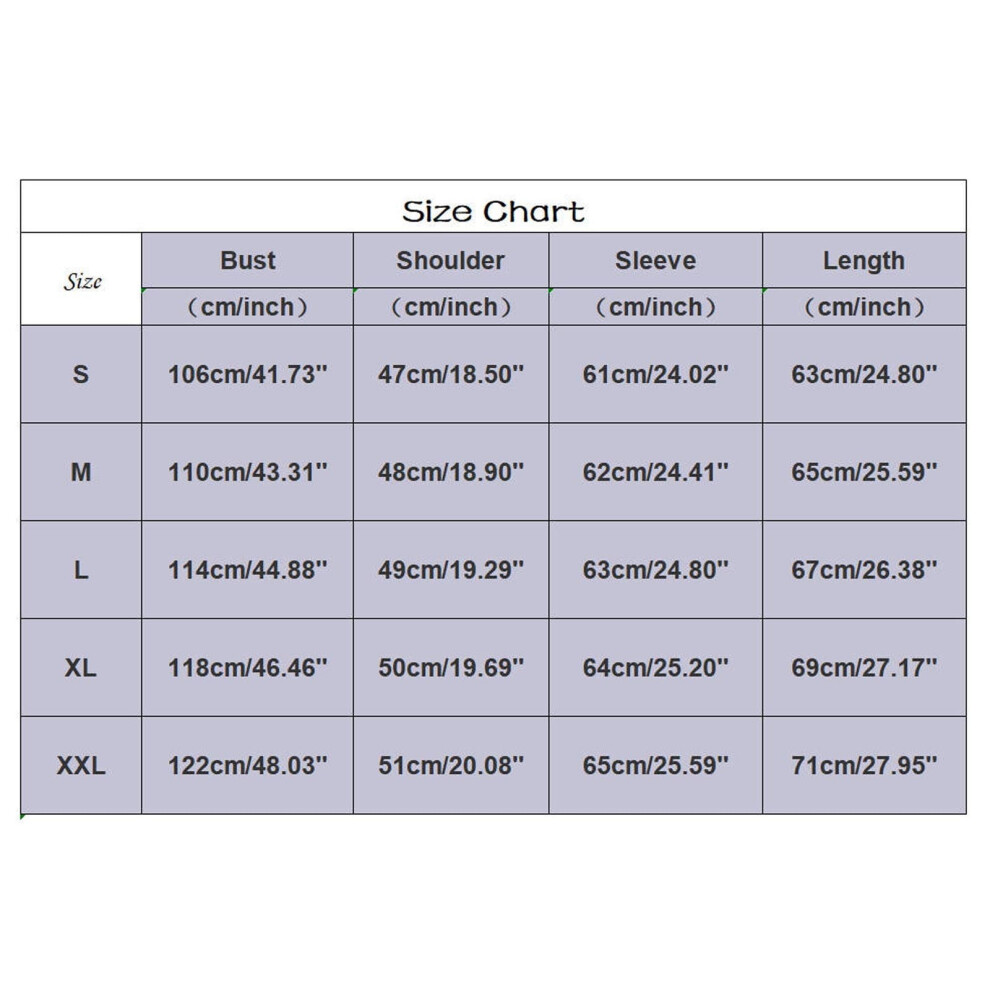Click the 71cm/27.95" length cell
Screen dimensions: 990x990
(x=864, y=765)
